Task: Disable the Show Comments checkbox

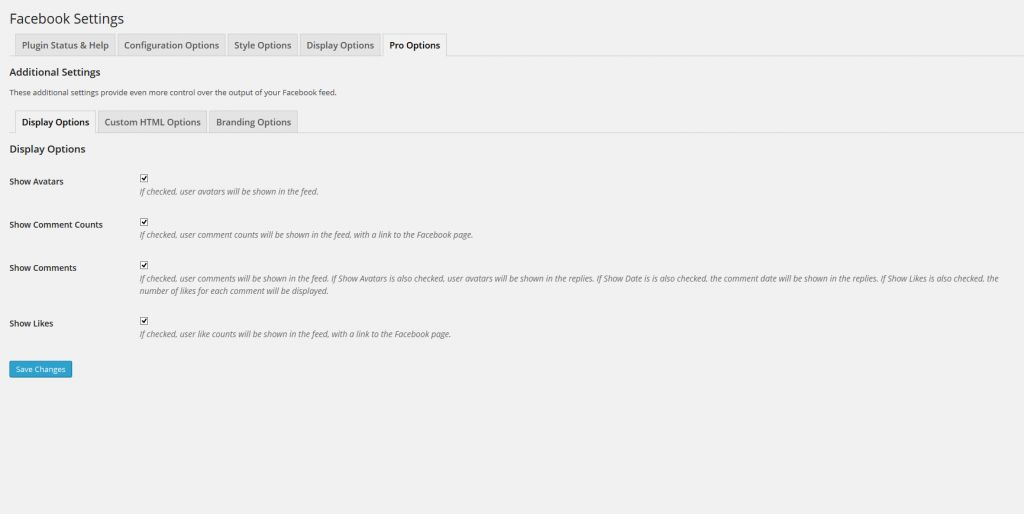Action: point(144,265)
